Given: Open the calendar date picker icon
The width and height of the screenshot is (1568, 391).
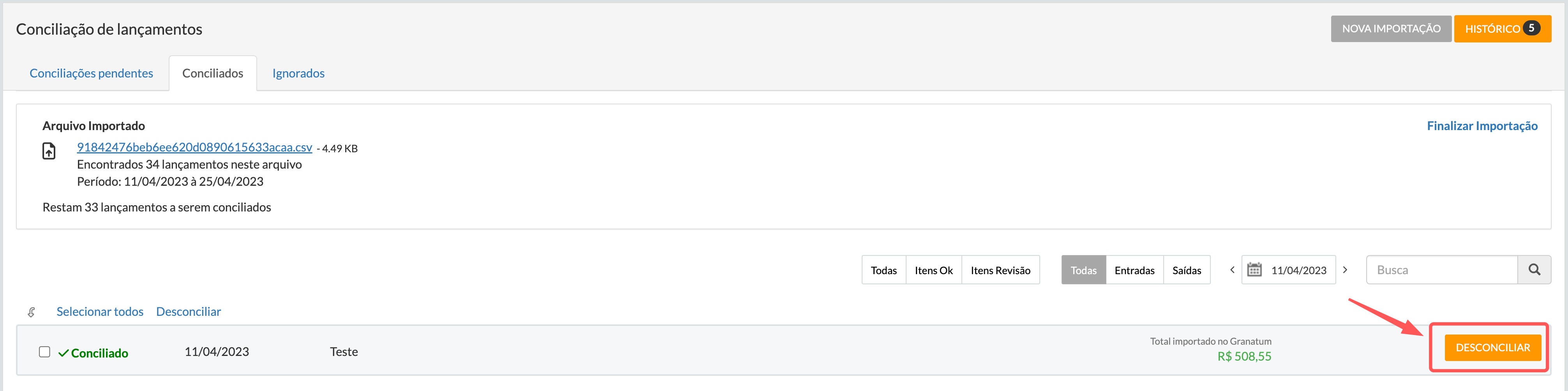Looking at the screenshot, I should pyautogui.click(x=1254, y=270).
